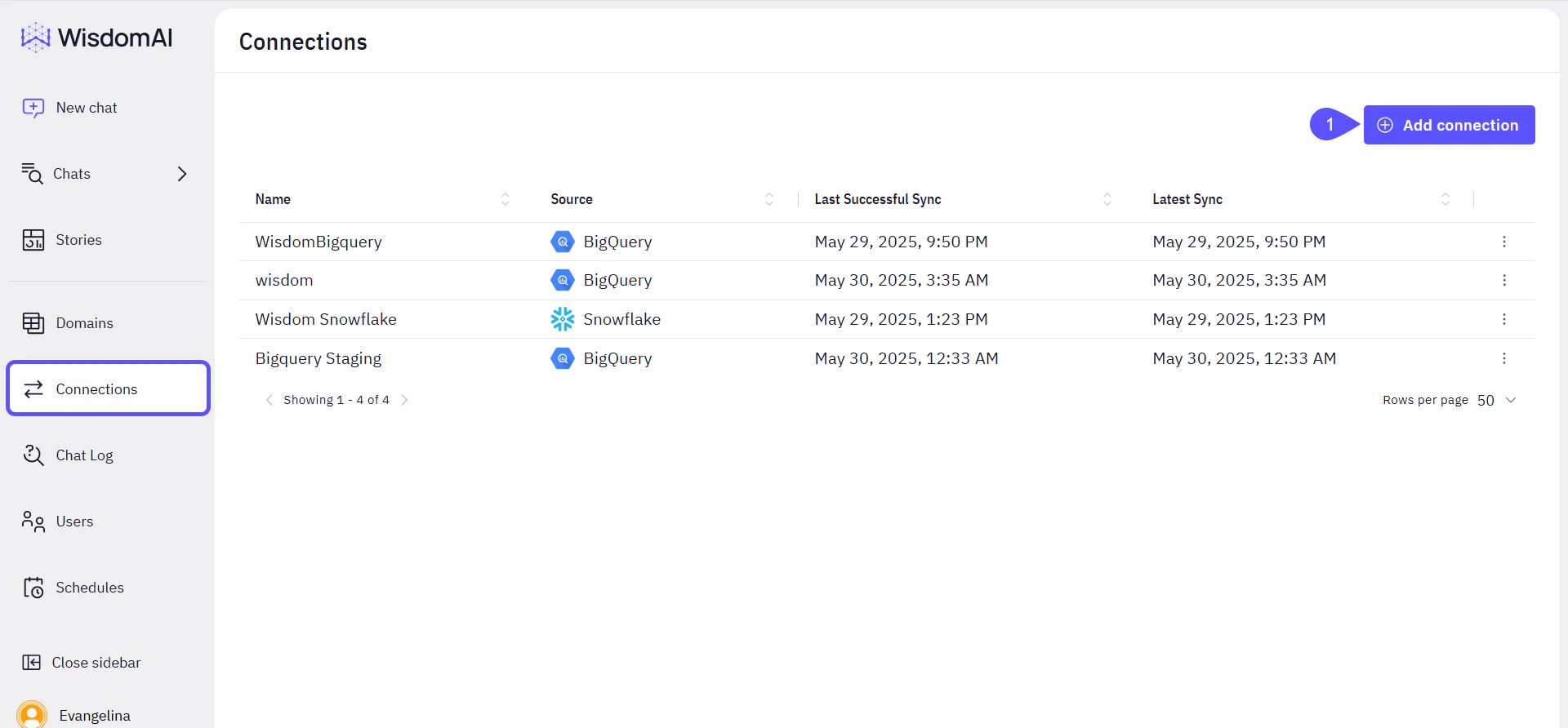Sort by Name column arrows
Viewport: 1568px width, 728px height.
[x=506, y=199]
